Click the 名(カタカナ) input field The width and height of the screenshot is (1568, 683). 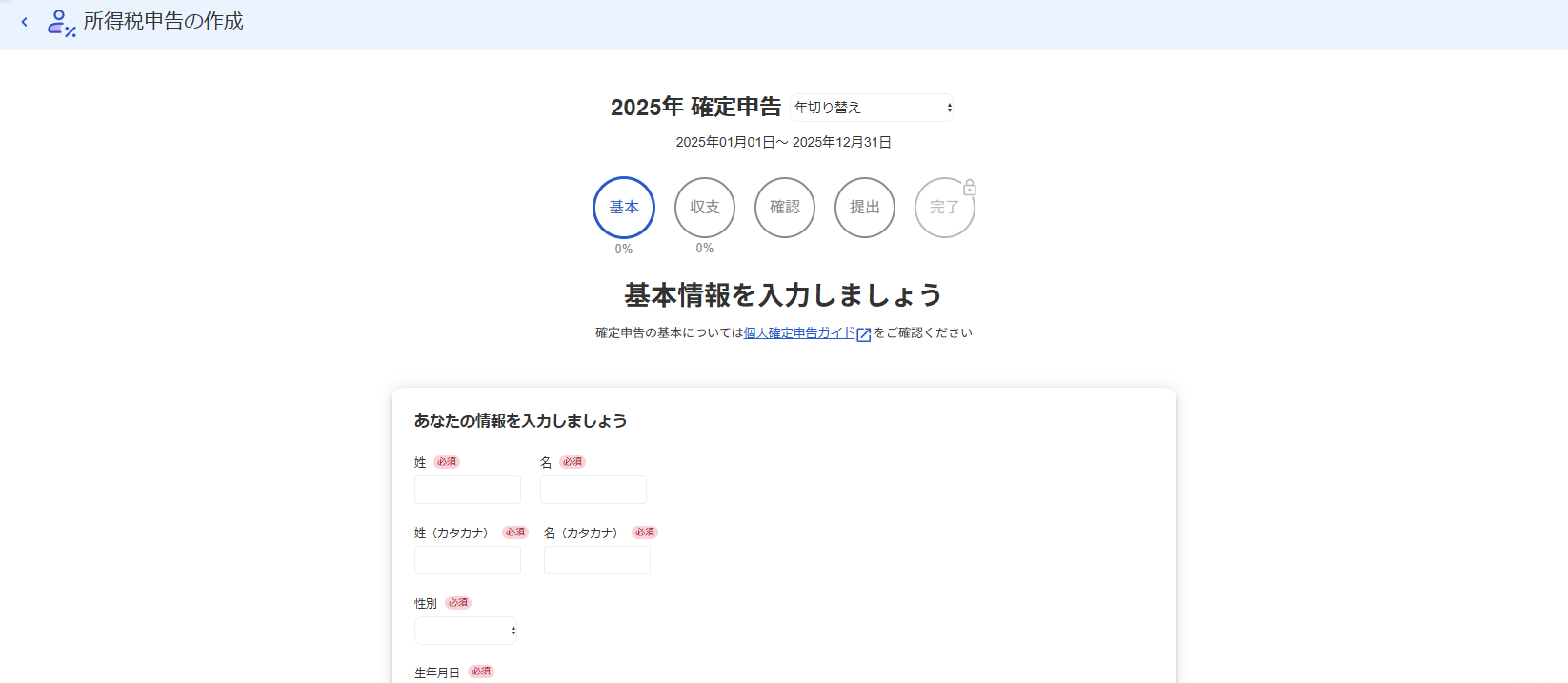(x=597, y=560)
